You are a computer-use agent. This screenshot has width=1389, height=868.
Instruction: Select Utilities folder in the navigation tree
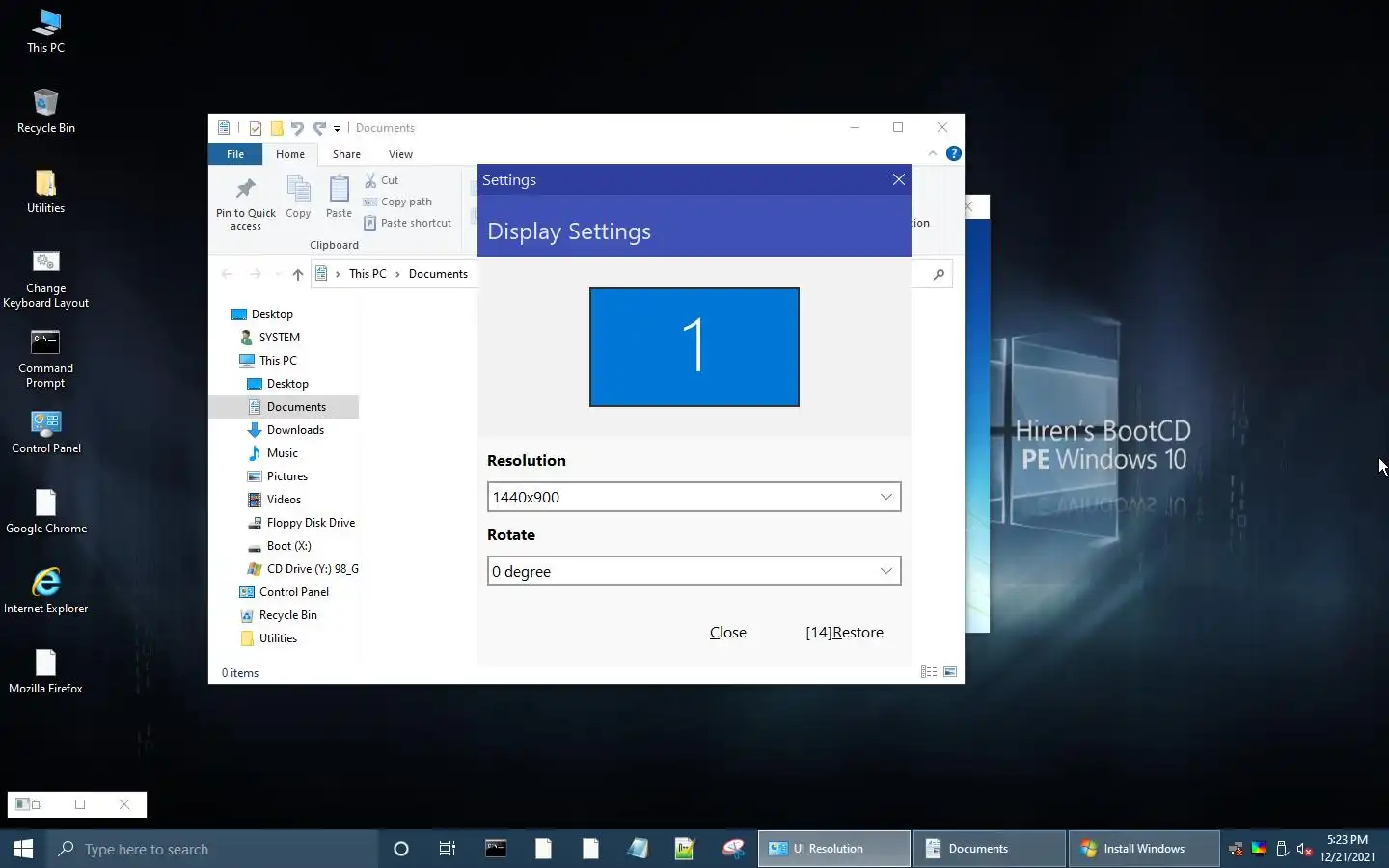pos(268,638)
